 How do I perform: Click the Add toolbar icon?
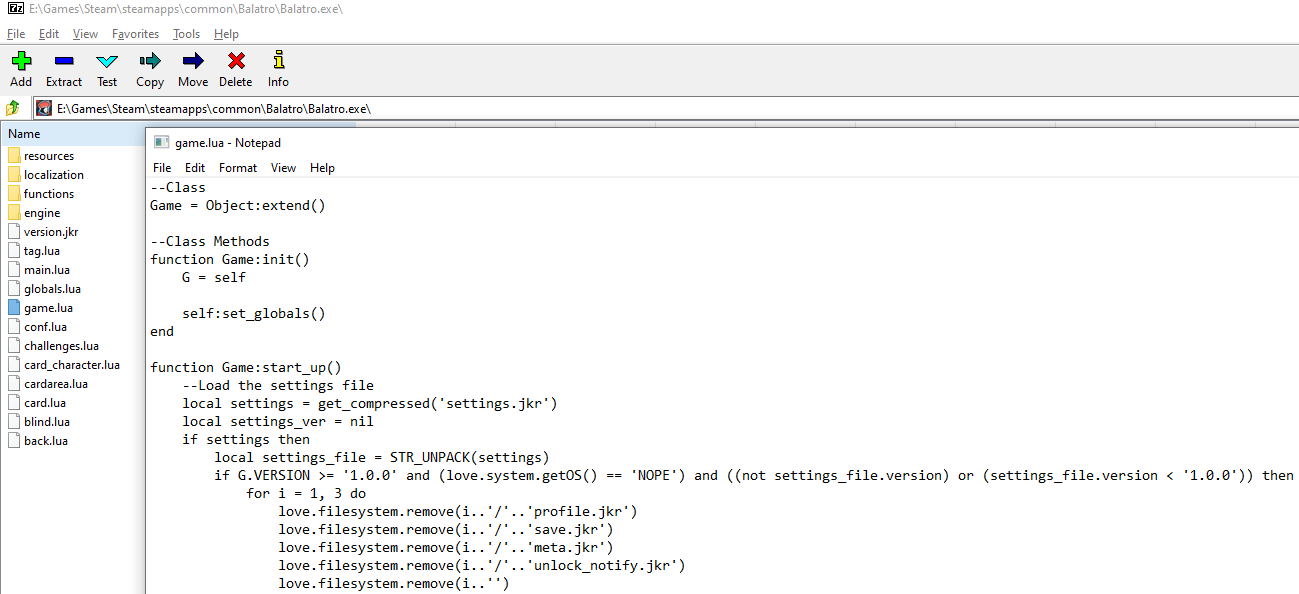coord(21,62)
